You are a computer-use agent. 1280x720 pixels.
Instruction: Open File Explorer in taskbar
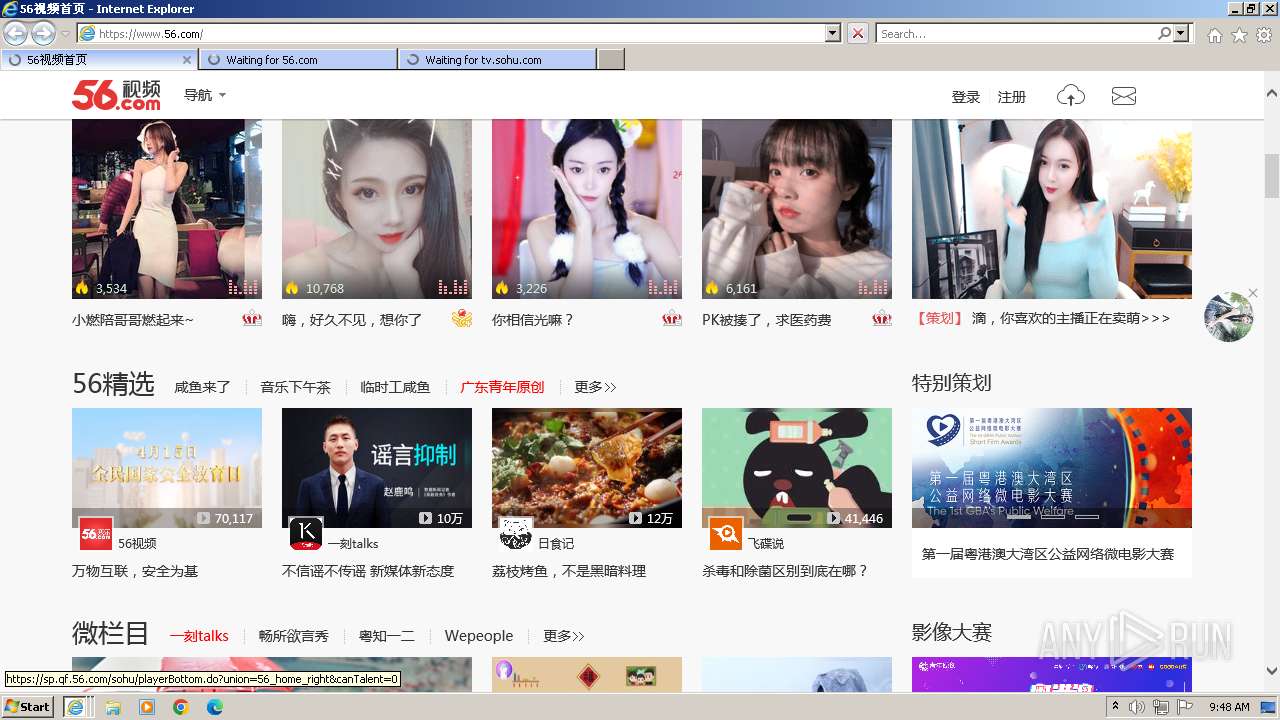coord(113,707)
